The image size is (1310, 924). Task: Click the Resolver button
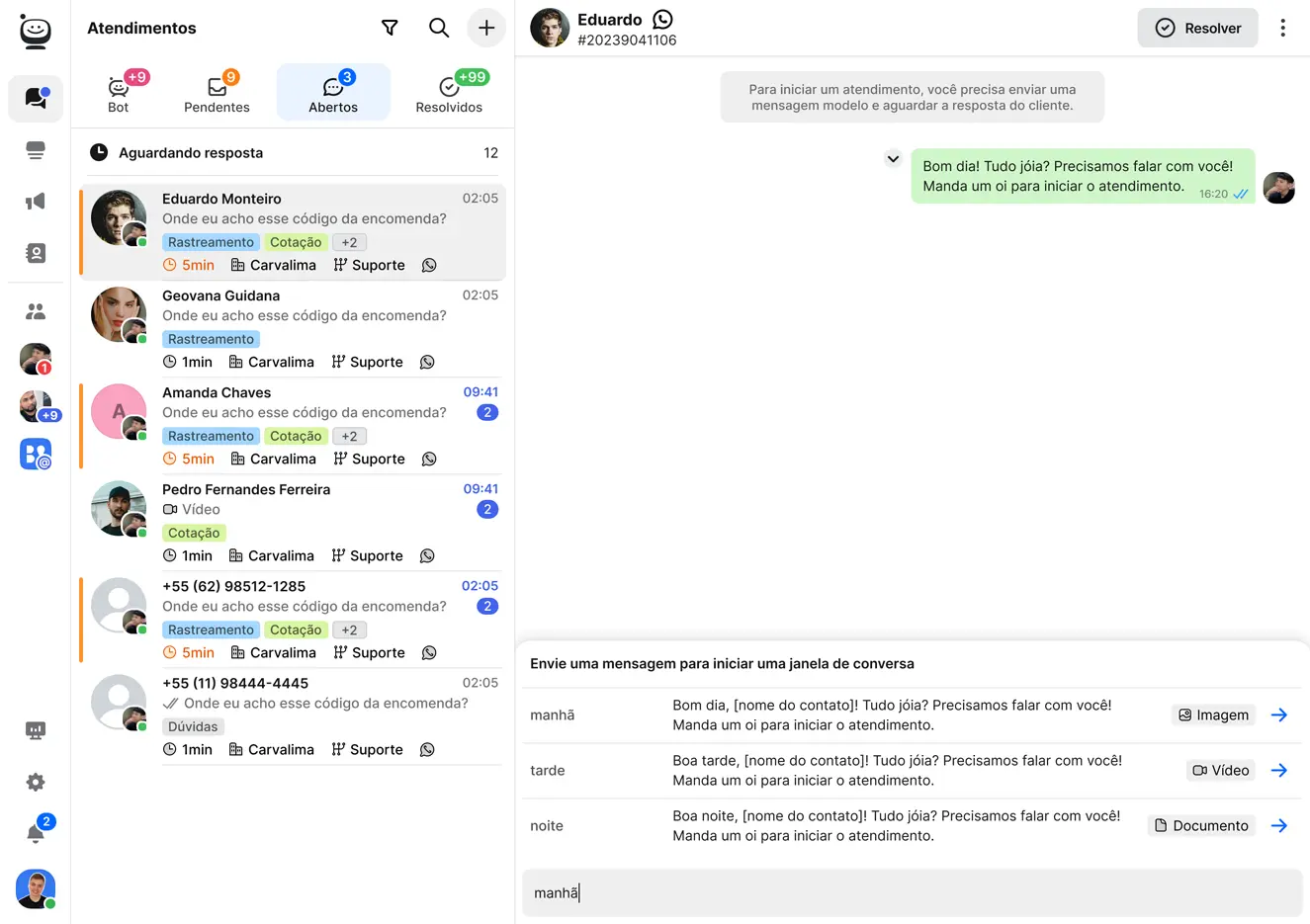pyautogui.click(x=1197, y=28)
